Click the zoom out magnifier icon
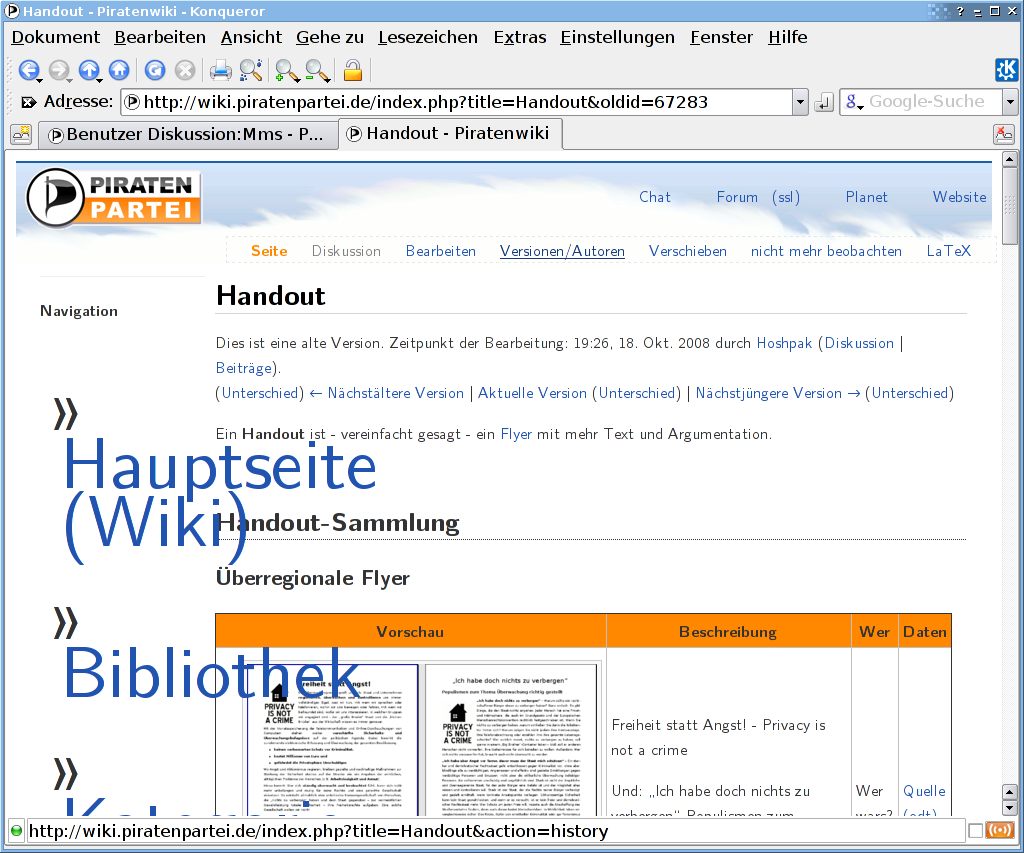1024x853 pixels. 317,70
